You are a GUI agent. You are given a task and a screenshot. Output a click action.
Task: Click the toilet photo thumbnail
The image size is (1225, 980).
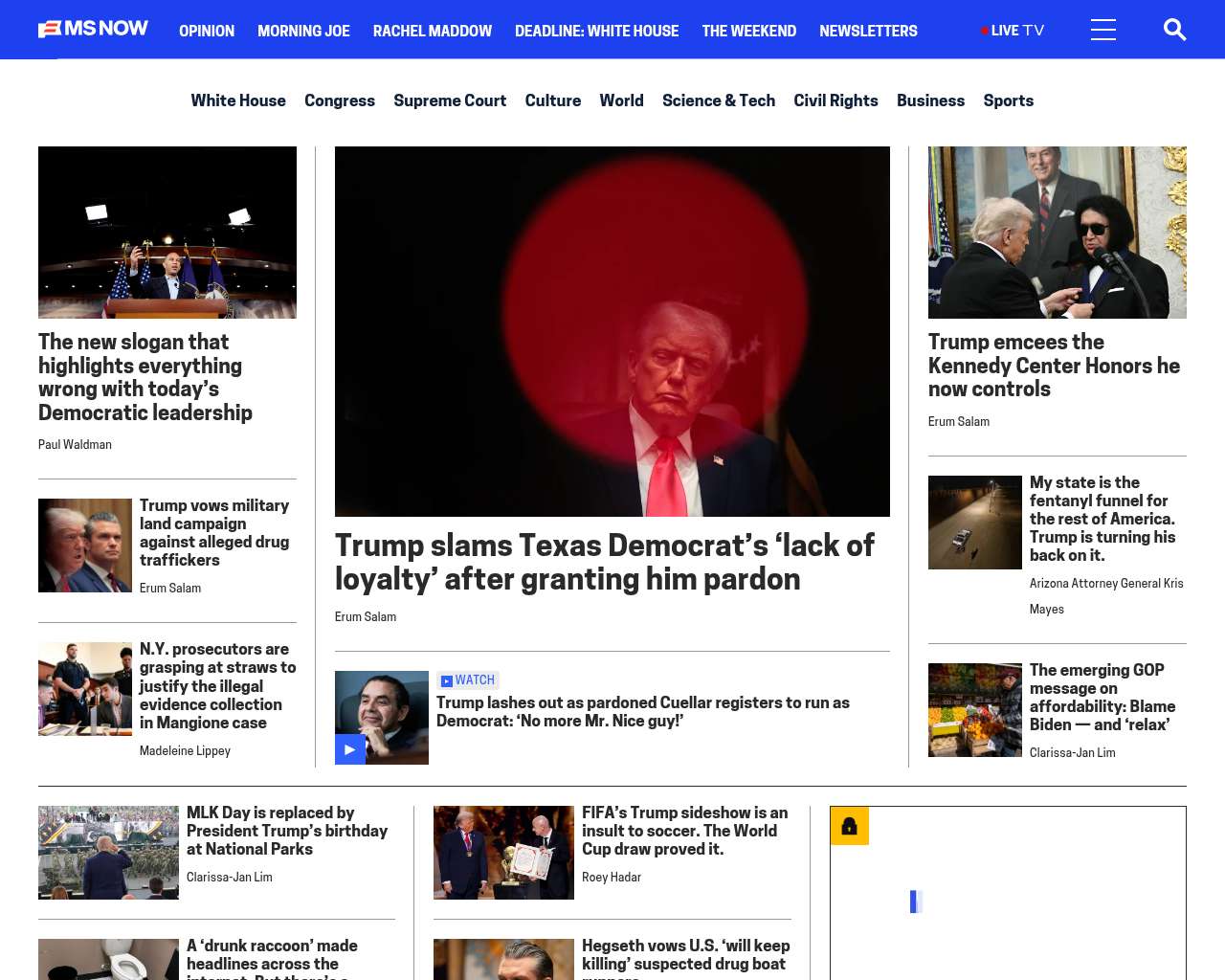pos(108,959)
